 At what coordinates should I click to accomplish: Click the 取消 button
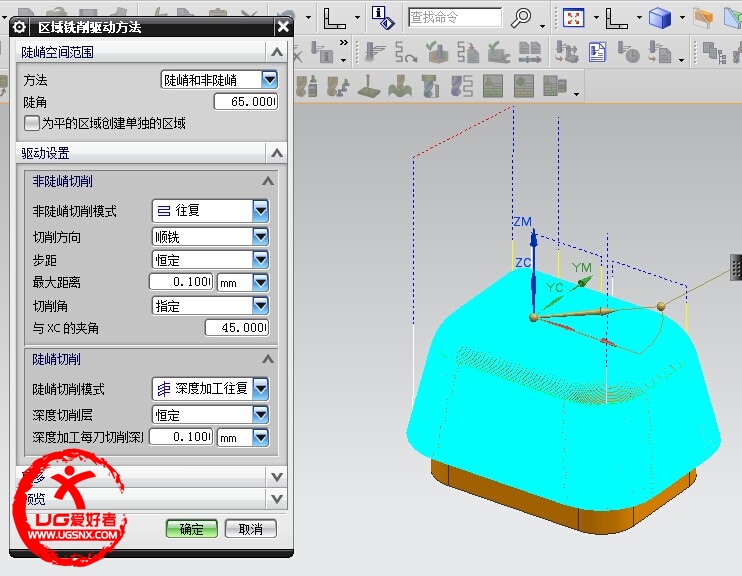250,529
